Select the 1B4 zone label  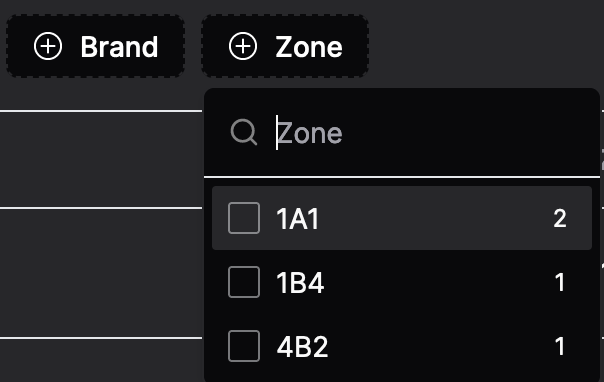pos(300,283)
